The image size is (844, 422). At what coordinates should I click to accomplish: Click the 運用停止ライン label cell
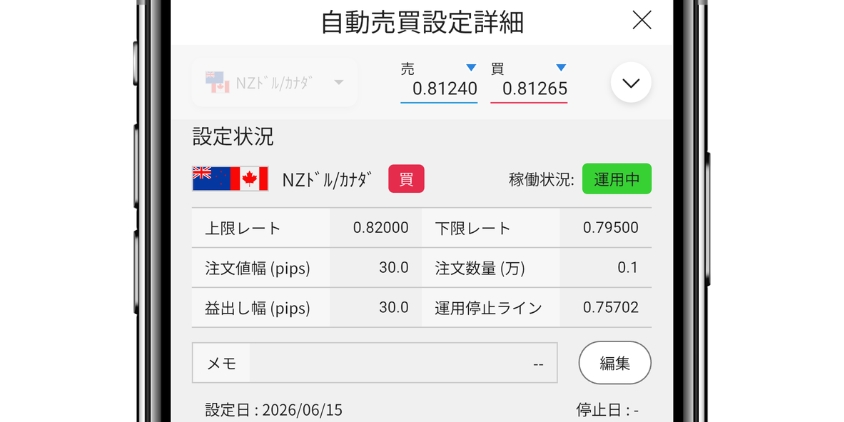coord(491,307)
